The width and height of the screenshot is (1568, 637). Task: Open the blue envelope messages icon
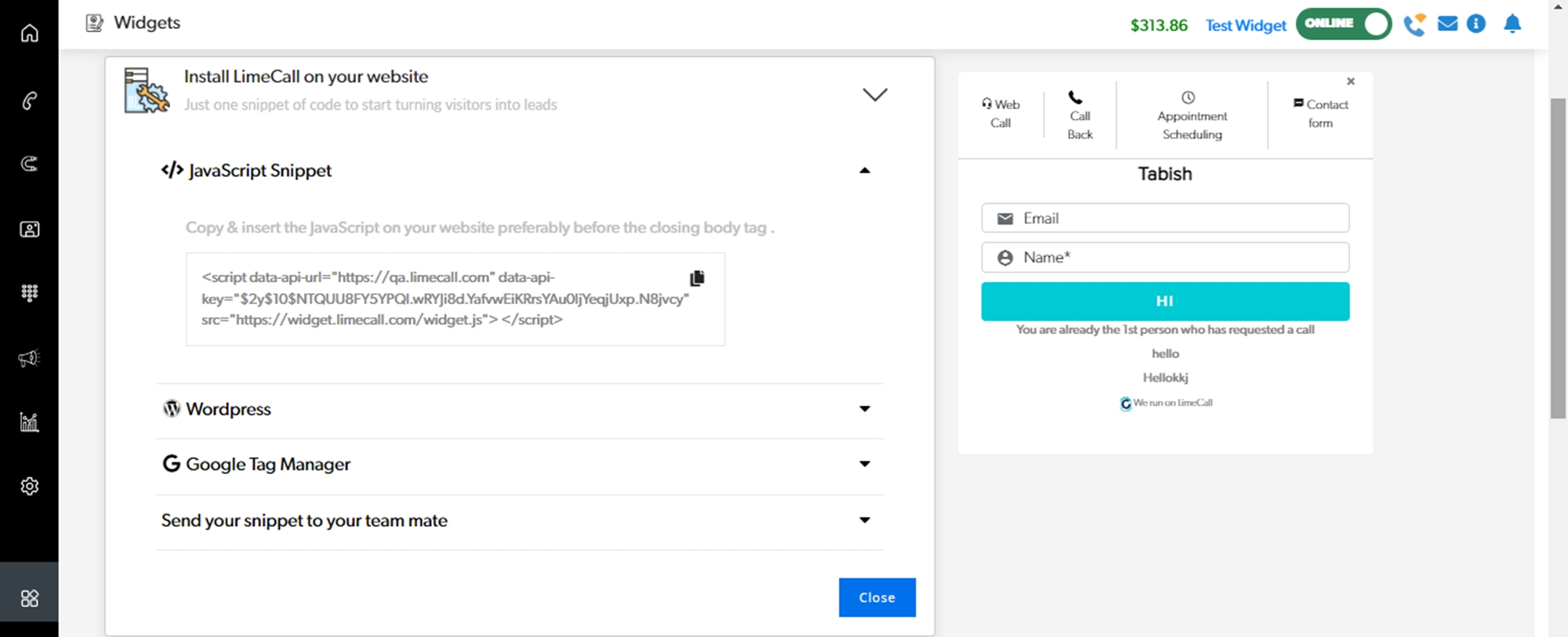(1447, 24)
